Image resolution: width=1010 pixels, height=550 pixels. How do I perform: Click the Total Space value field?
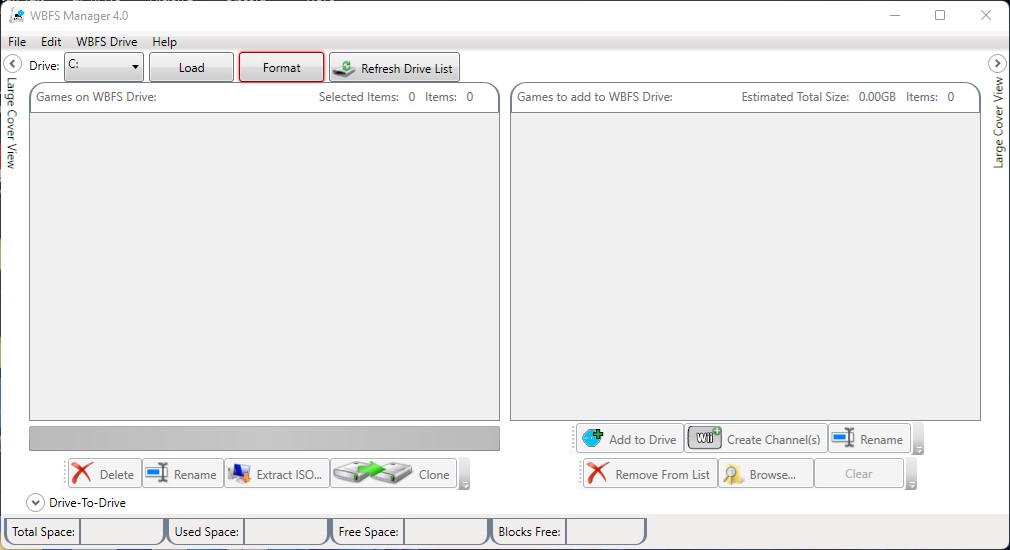tap(121, 531)
